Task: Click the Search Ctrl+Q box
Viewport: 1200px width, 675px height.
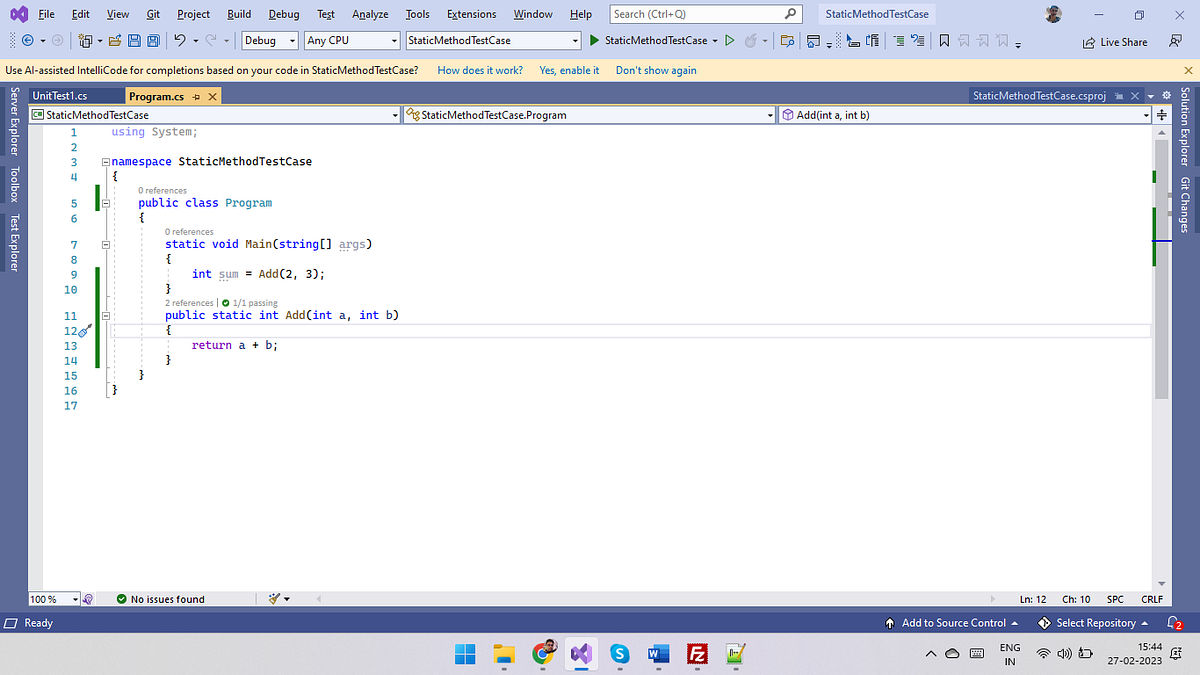Action: click(700, 14)
